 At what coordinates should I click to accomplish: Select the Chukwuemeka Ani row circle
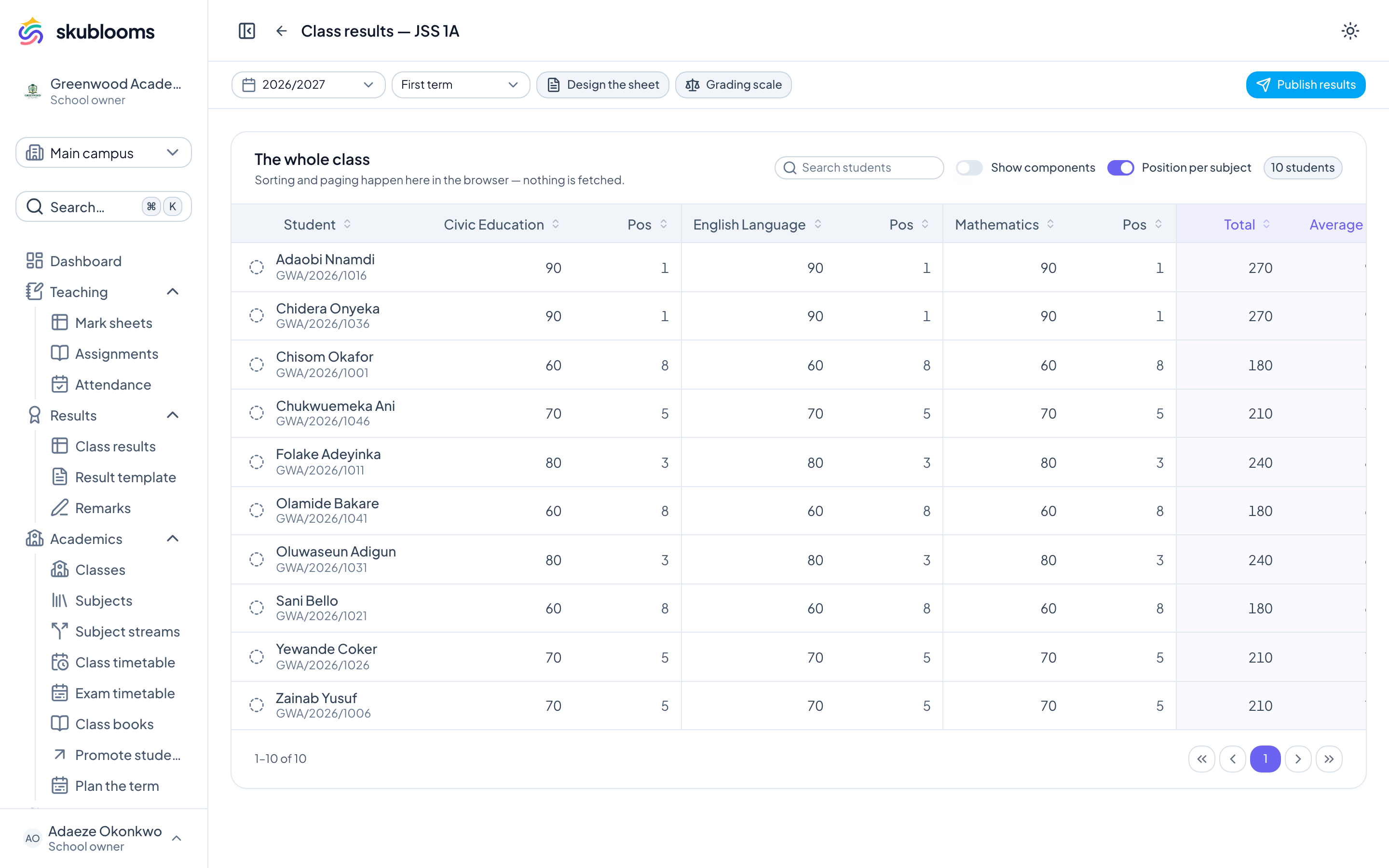pos(257,413)
